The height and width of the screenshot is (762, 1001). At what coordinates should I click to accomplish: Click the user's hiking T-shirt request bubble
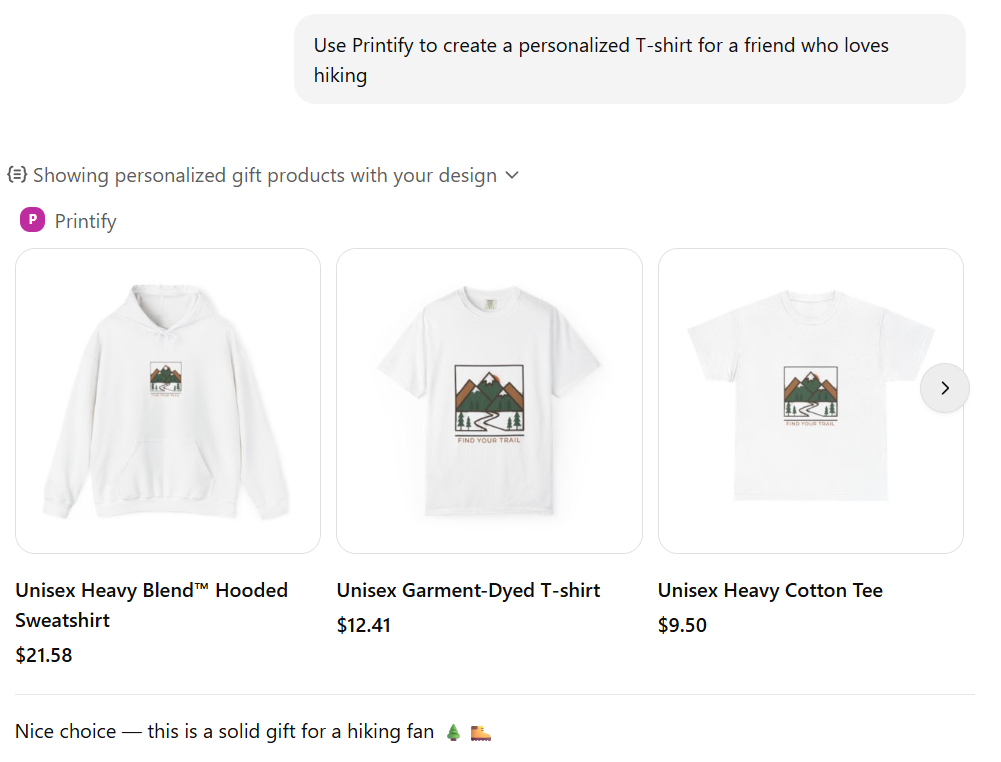[x=630, y=59]
